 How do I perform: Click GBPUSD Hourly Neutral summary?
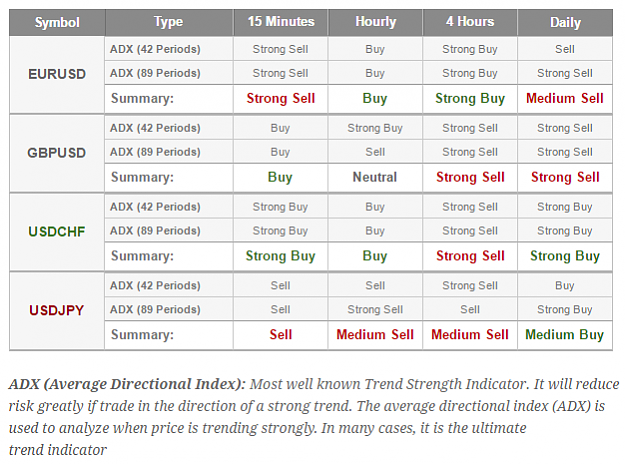[375, 177]
